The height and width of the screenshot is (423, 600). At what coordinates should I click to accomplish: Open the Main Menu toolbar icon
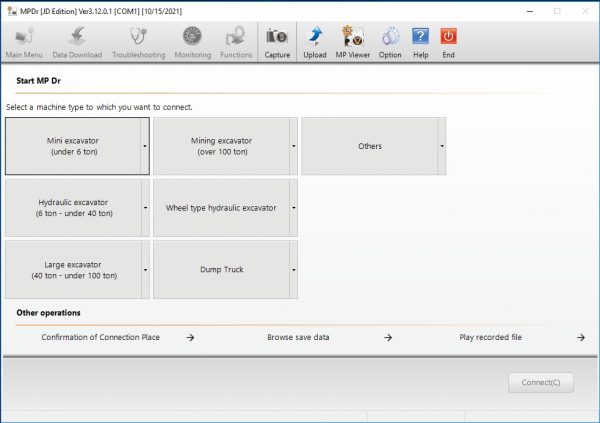pyautogui.click(x=24, y=42)
